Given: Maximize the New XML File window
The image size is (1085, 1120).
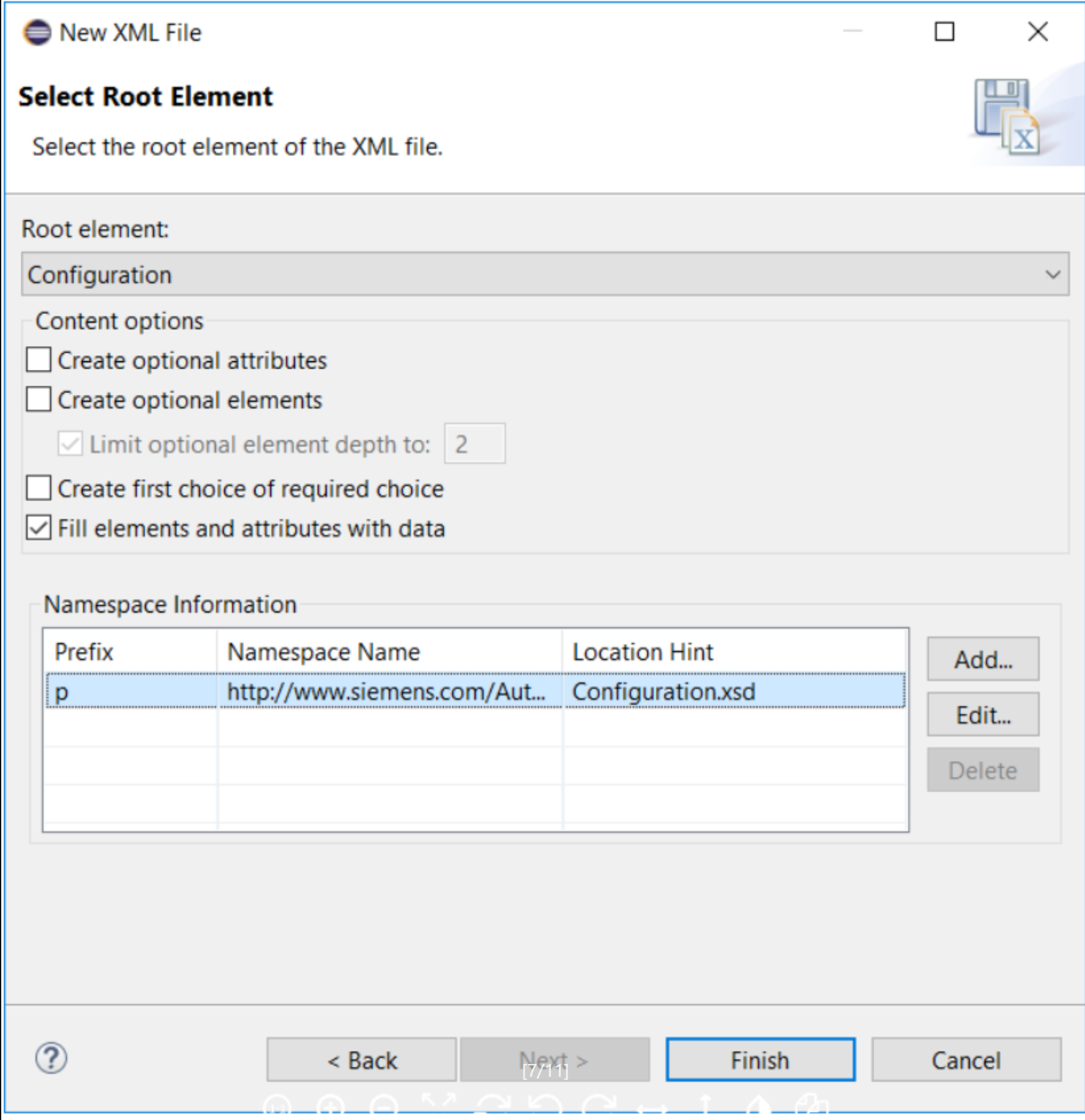Looking at the screenshot, I should tap(944, 32).
